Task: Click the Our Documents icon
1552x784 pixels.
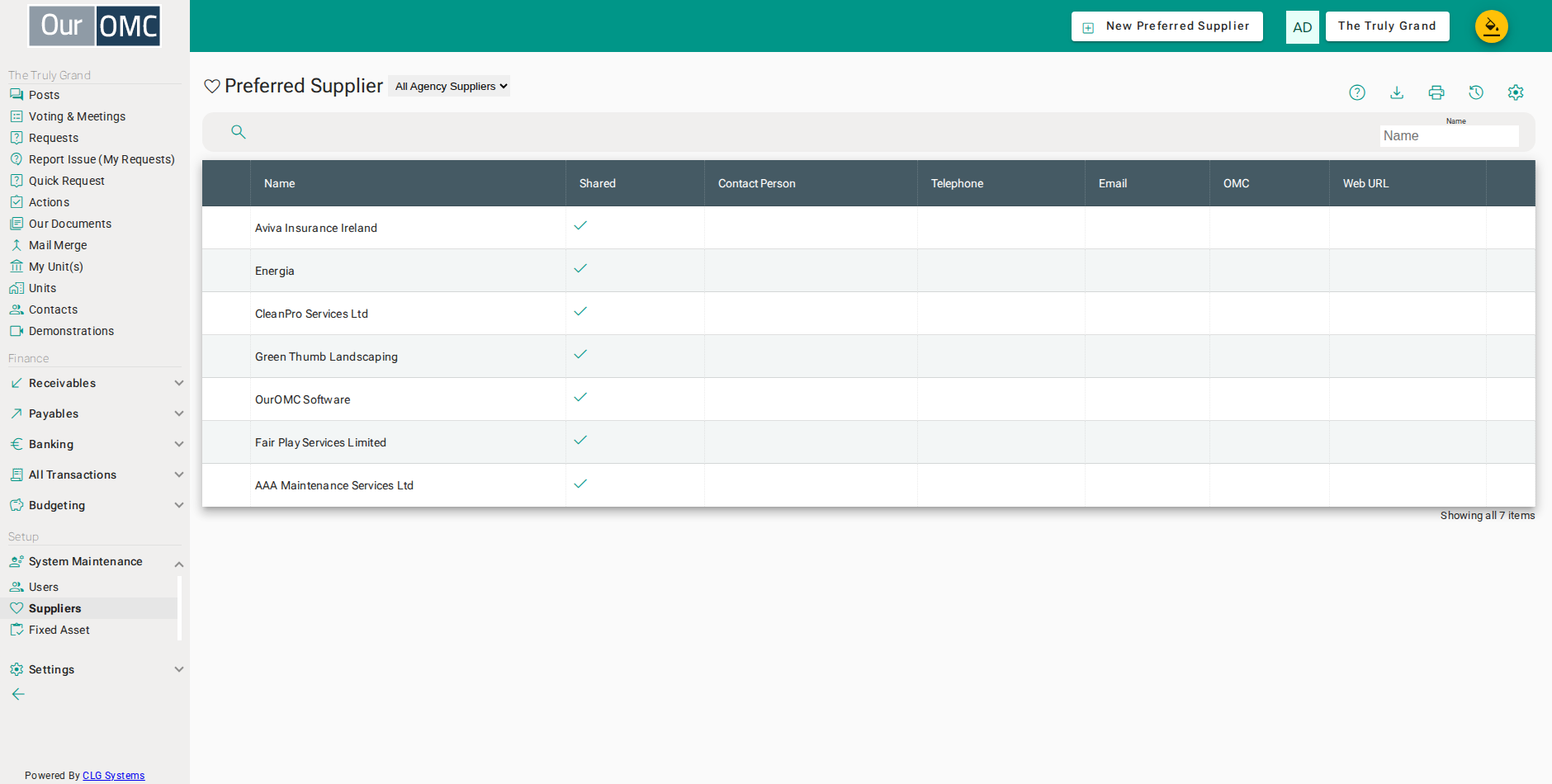Action: pos(17,224)
